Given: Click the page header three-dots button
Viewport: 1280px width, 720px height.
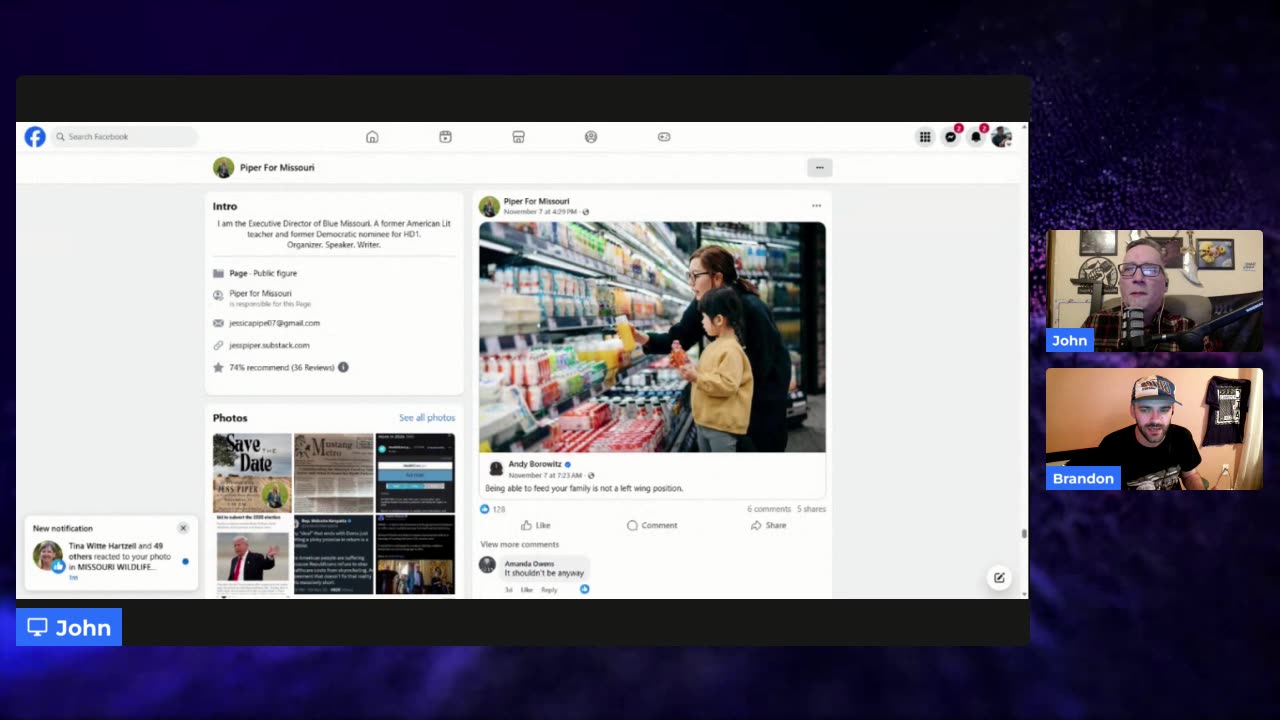Looking at the screenshot, I should click(x=819, y=167).
